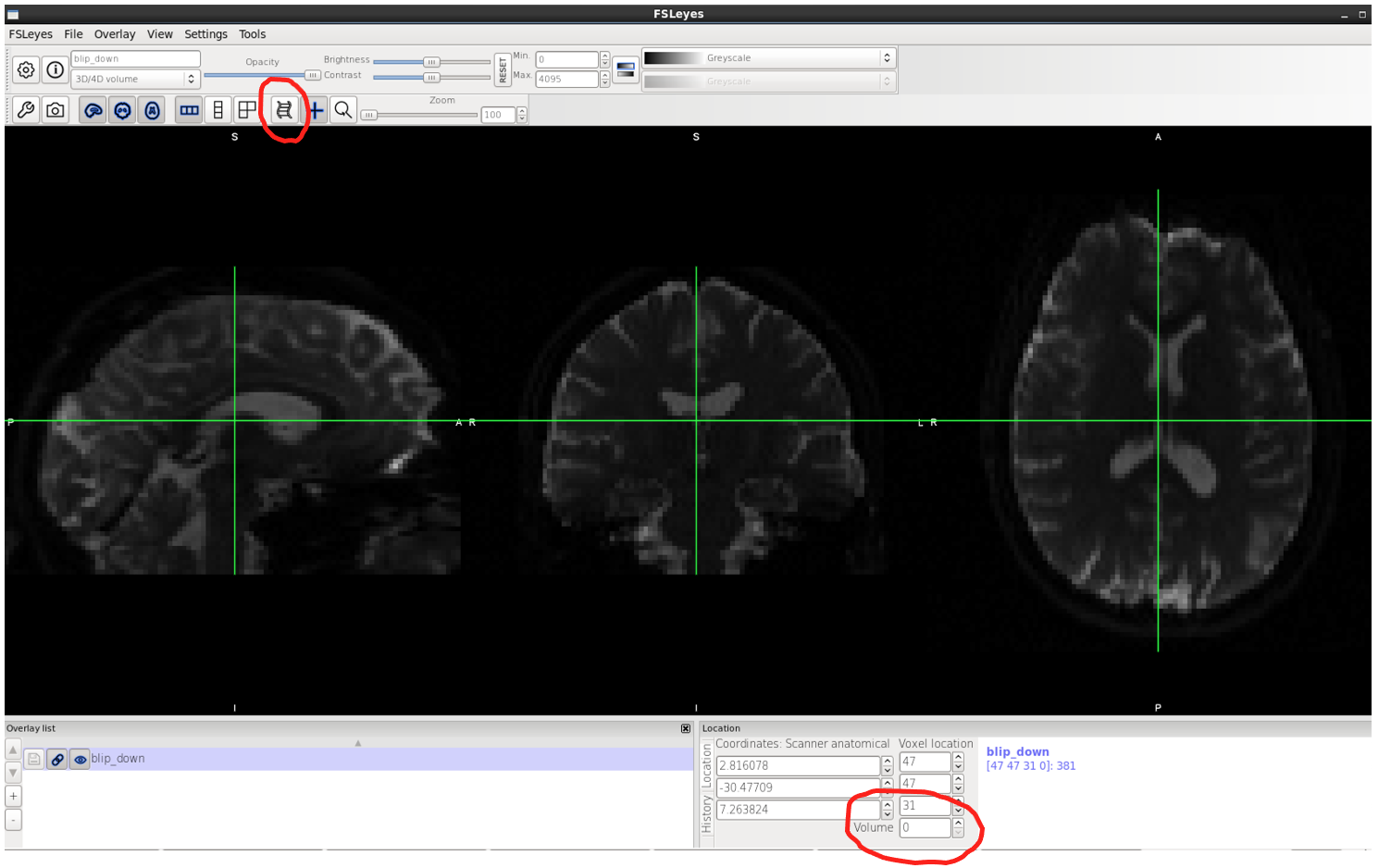The image size is (1379, 868).
Task: Toggle the axial canvas view
Action: coord(153,110)
